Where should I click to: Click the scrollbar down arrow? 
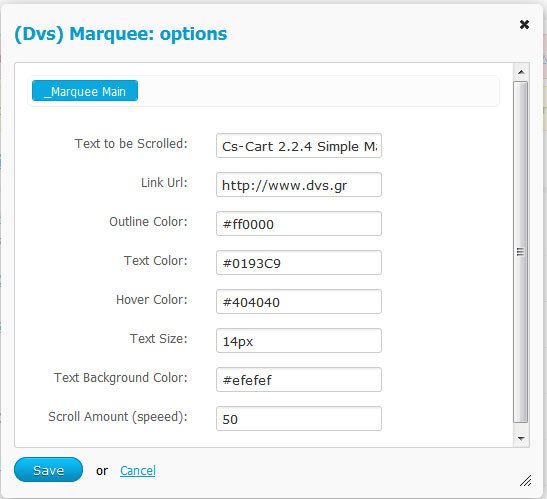tap(521, 438)
